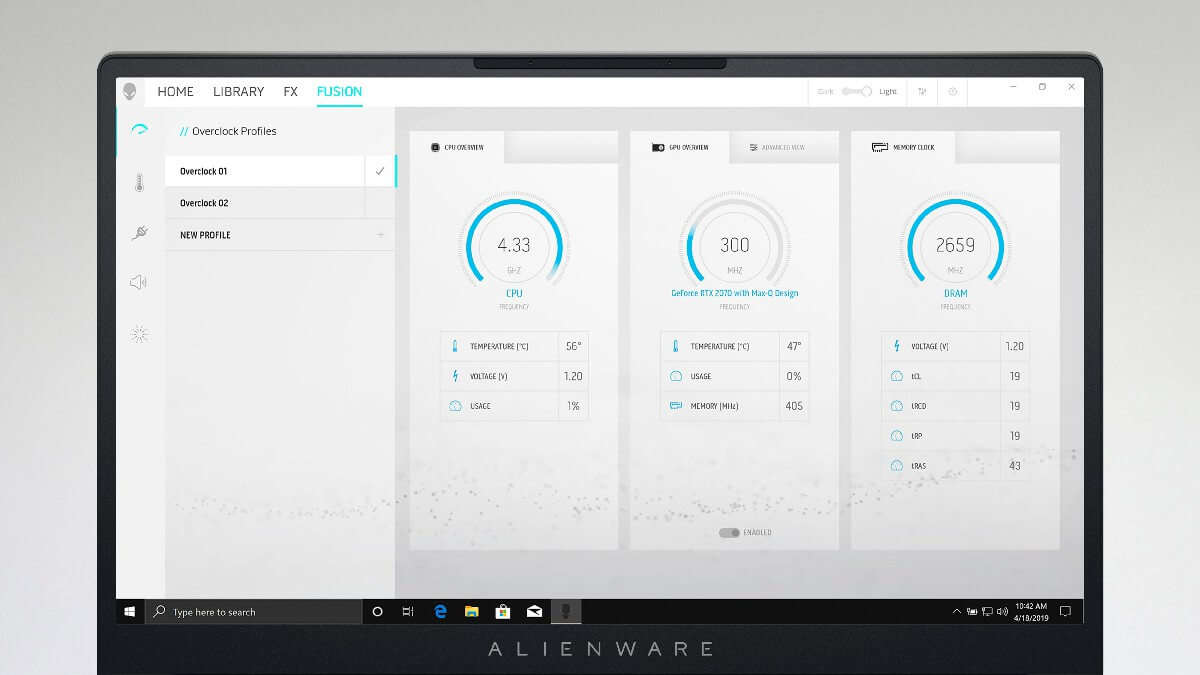
Task: Click the Light theme label
Action: (x=888, y=92)
